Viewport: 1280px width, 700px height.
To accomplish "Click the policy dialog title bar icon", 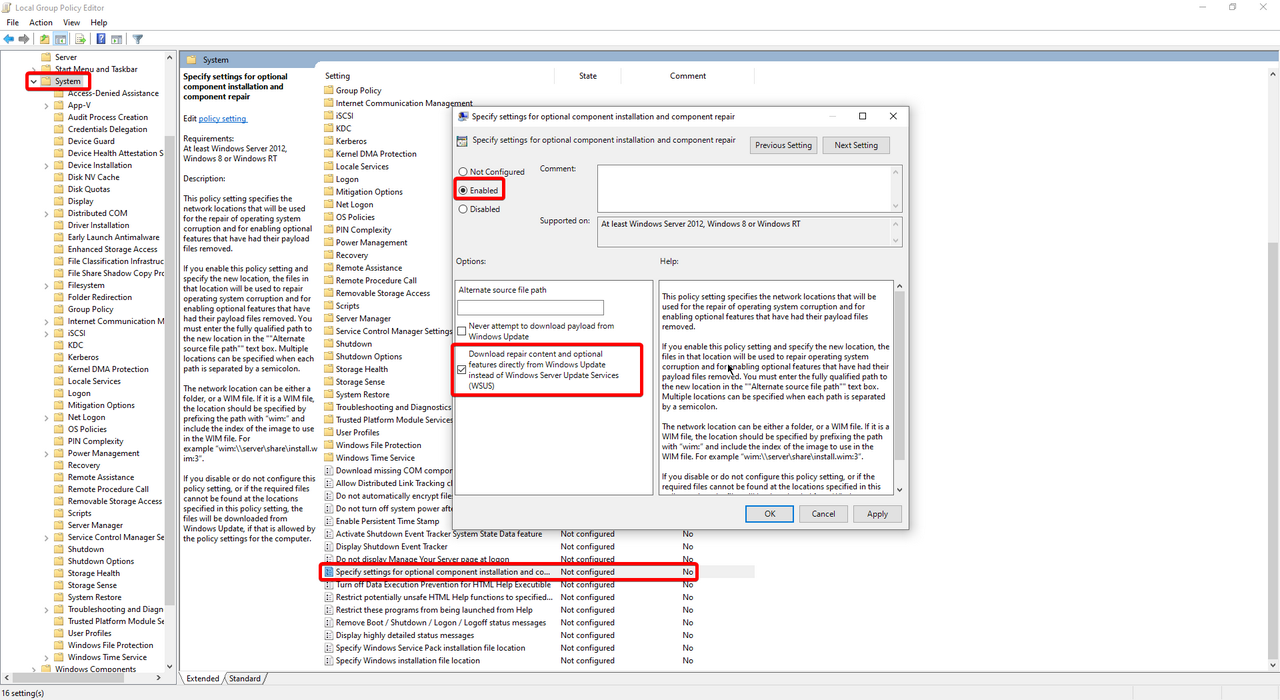I will click(x=463, y=116).
